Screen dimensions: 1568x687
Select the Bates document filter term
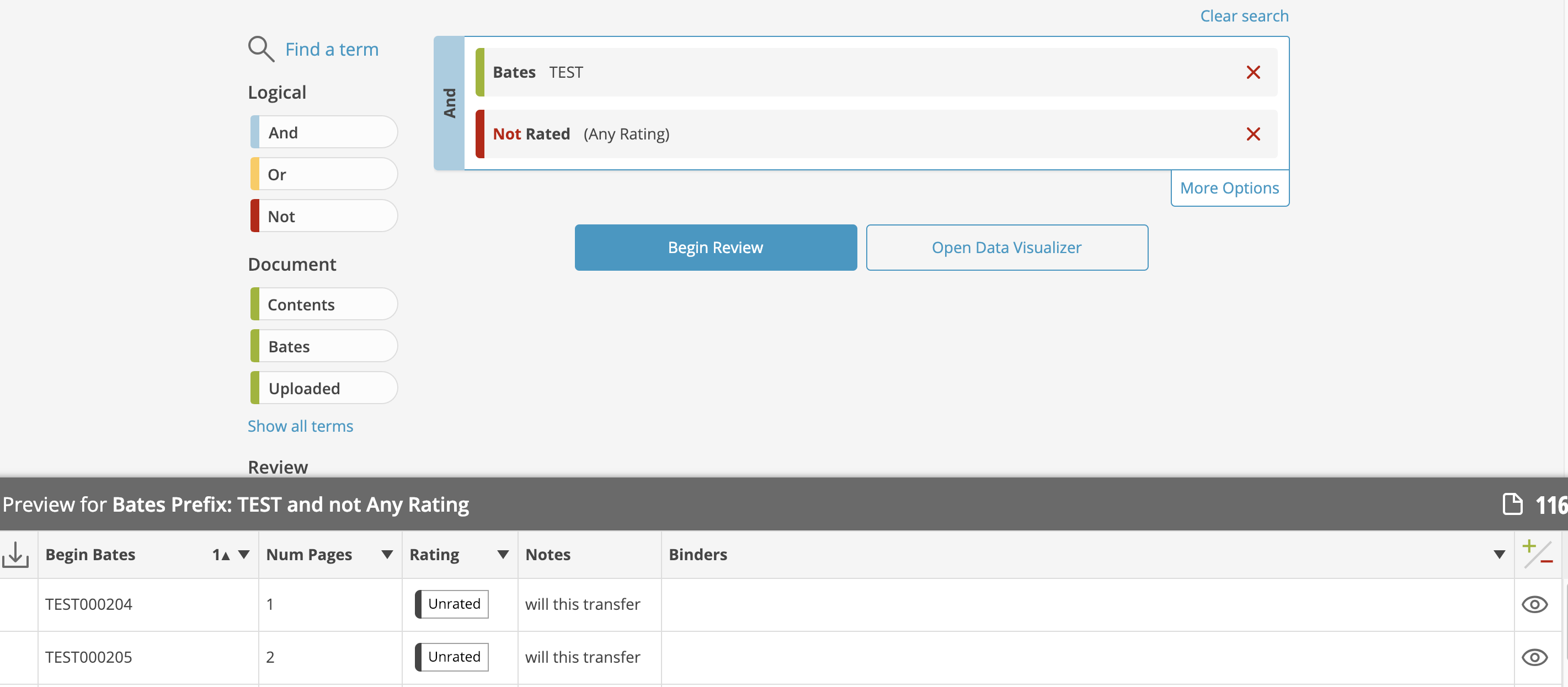point(322,346)
